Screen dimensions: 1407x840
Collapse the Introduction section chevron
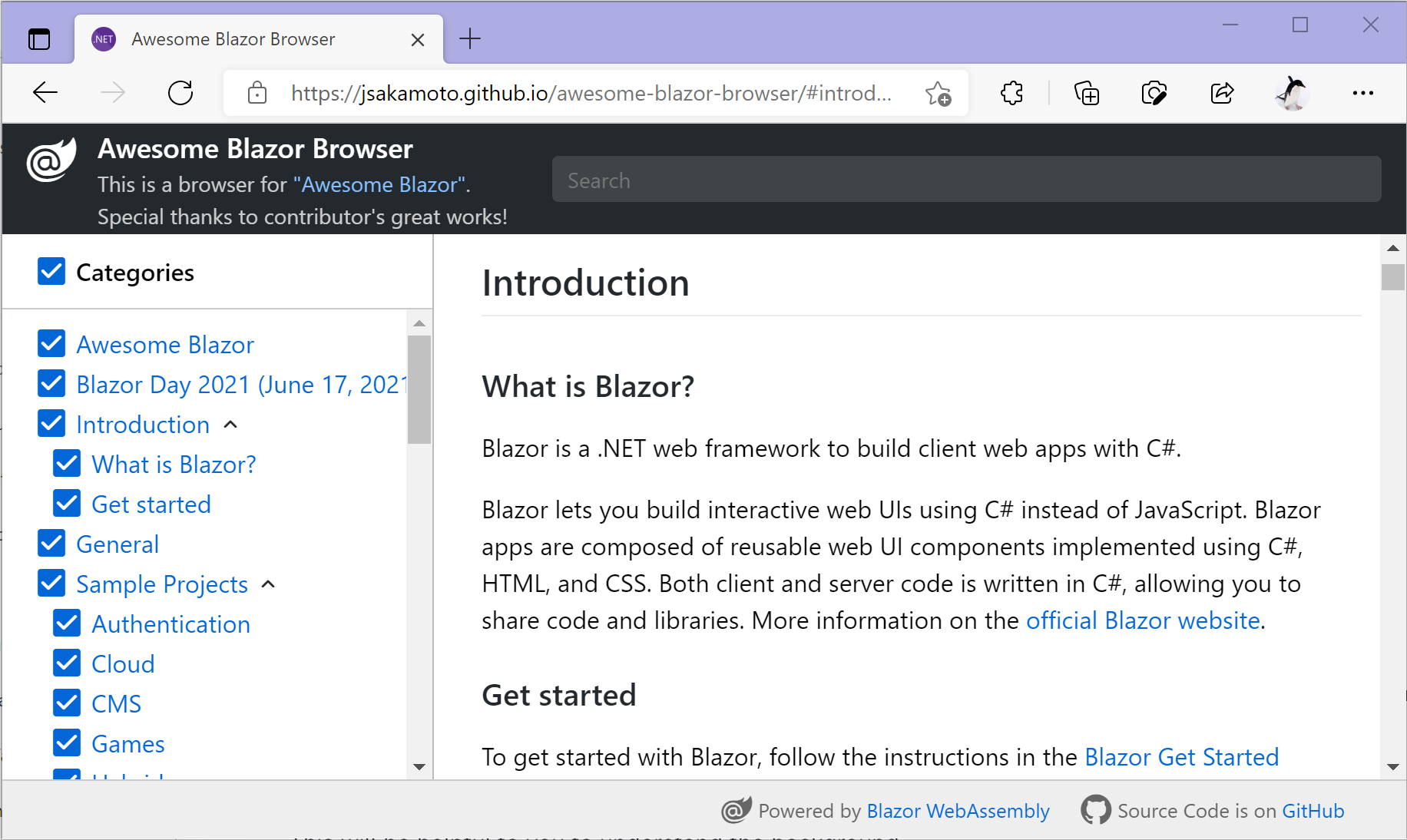(231, 424)
